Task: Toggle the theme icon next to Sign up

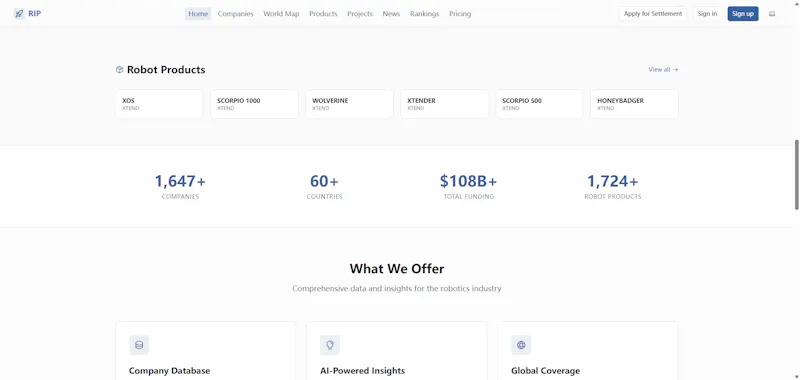Action: (x=772, y=14)
